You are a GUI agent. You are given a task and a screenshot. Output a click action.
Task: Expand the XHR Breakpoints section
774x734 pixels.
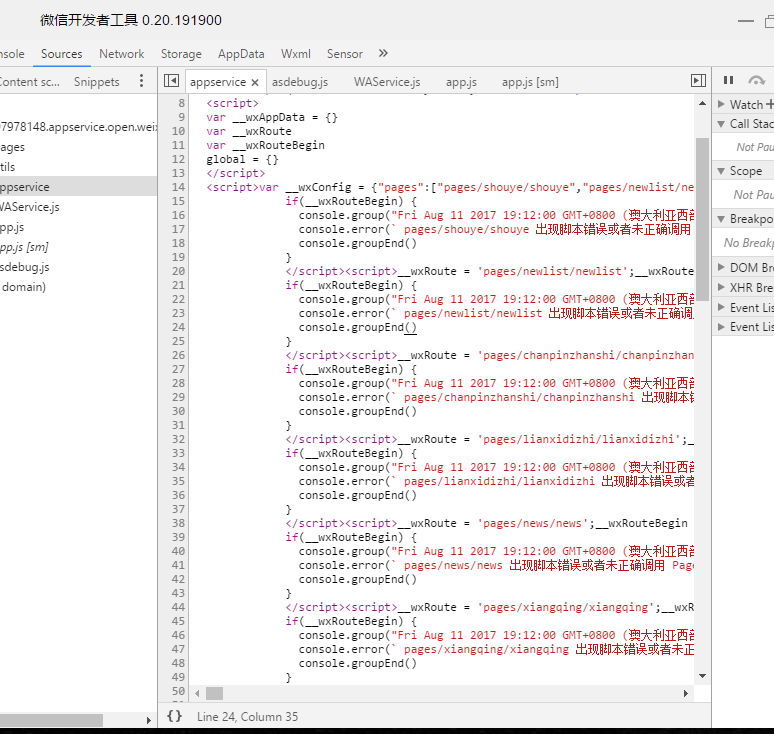point(721,287)
